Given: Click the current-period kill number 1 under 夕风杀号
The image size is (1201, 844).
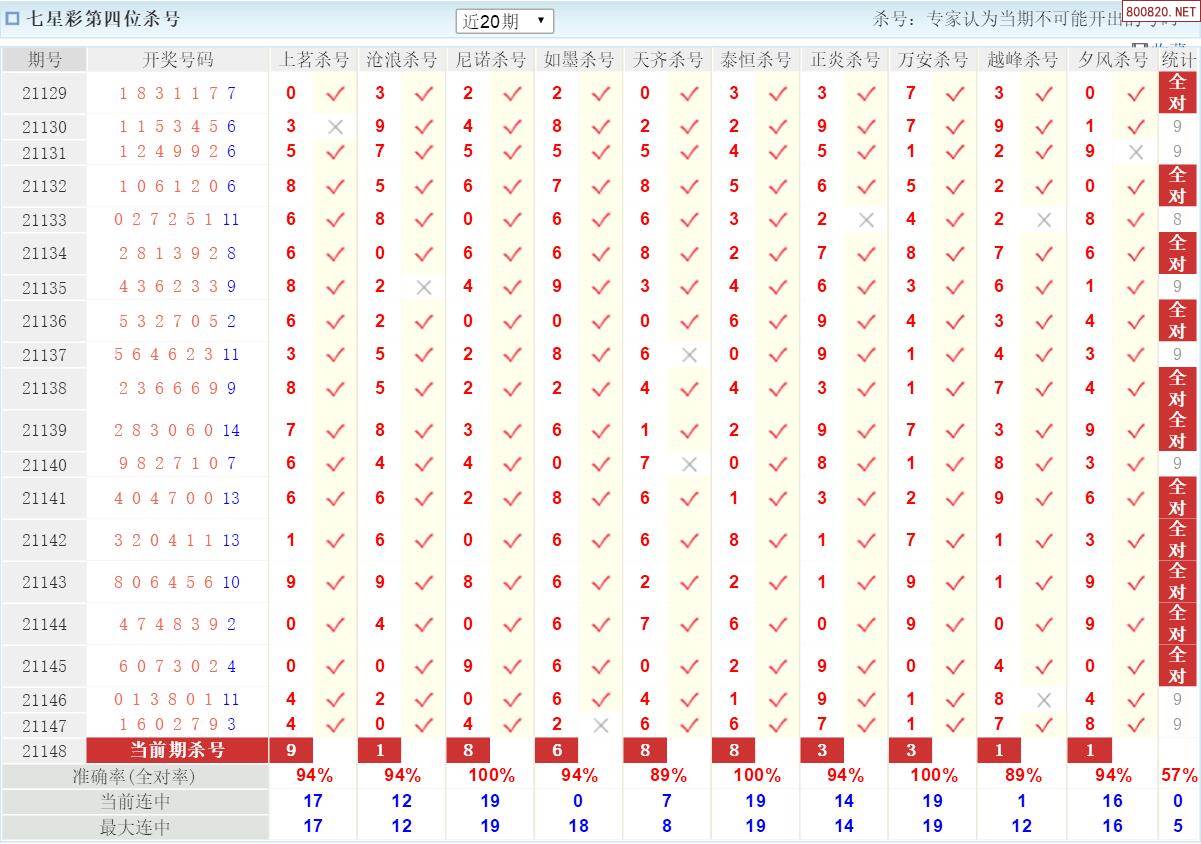Looking at the screenshot, I should [1090, 750].
